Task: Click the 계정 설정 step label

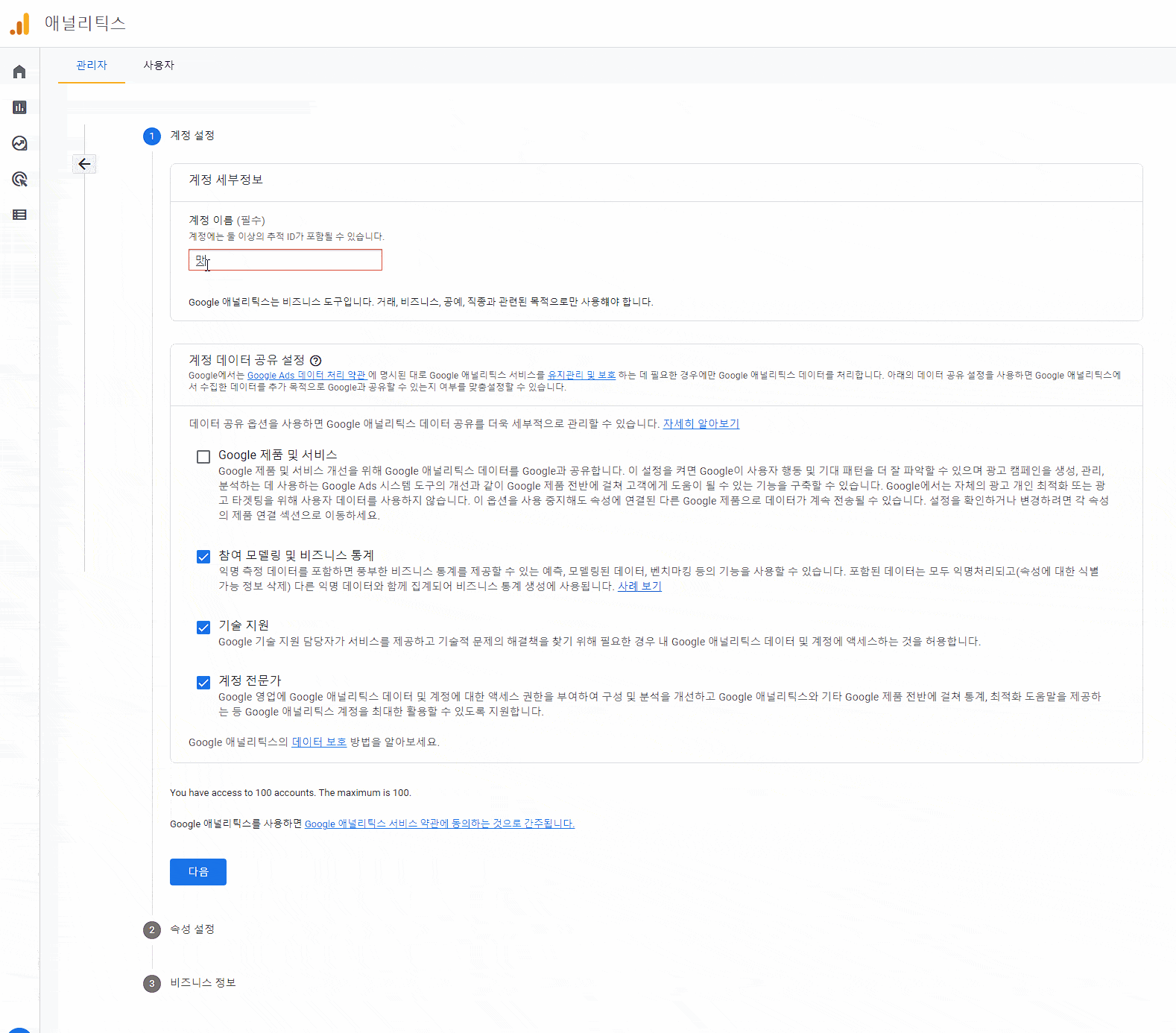Action: [x=192, y=136]
